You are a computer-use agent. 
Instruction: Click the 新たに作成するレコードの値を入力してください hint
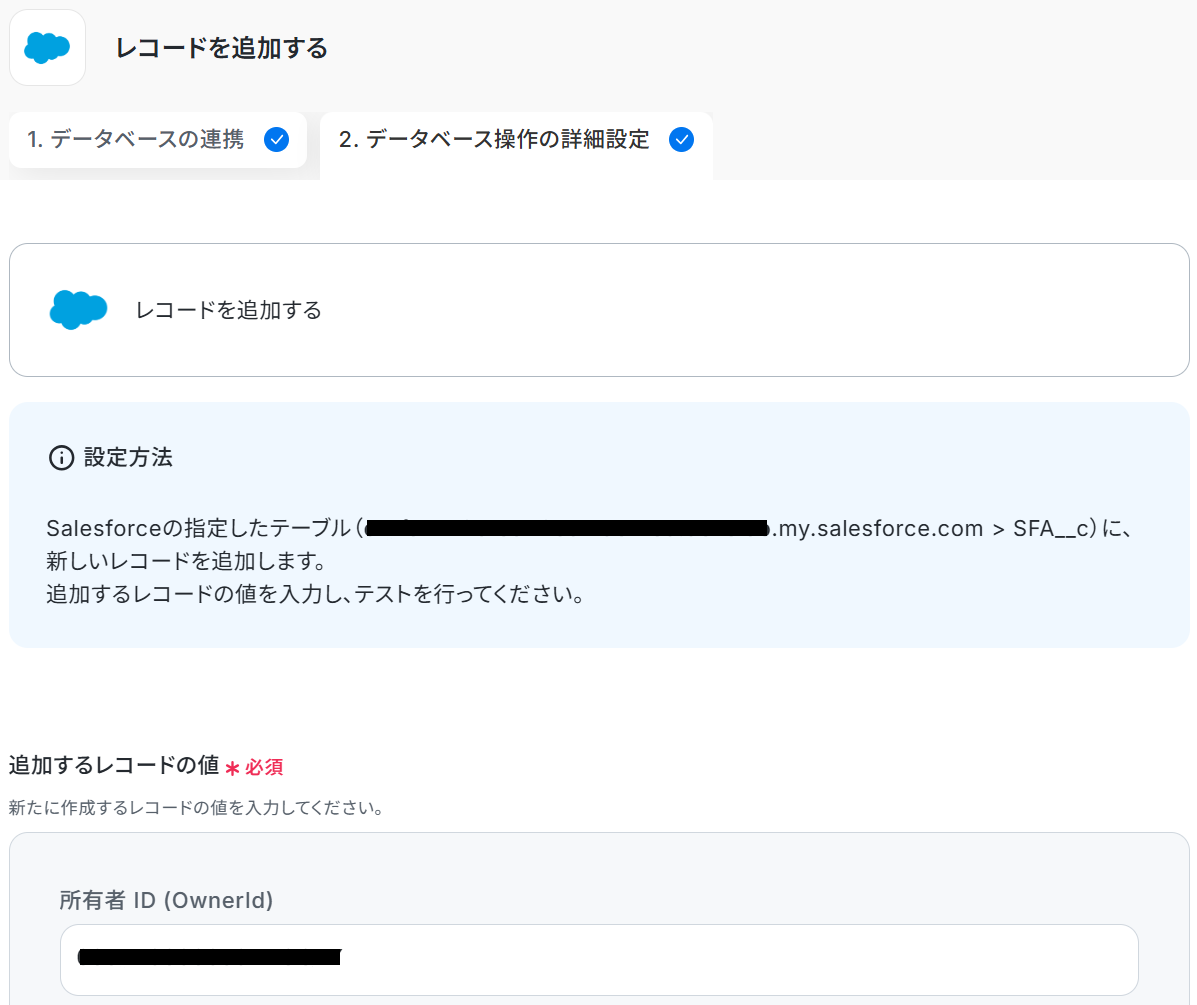tap(196, 807)
